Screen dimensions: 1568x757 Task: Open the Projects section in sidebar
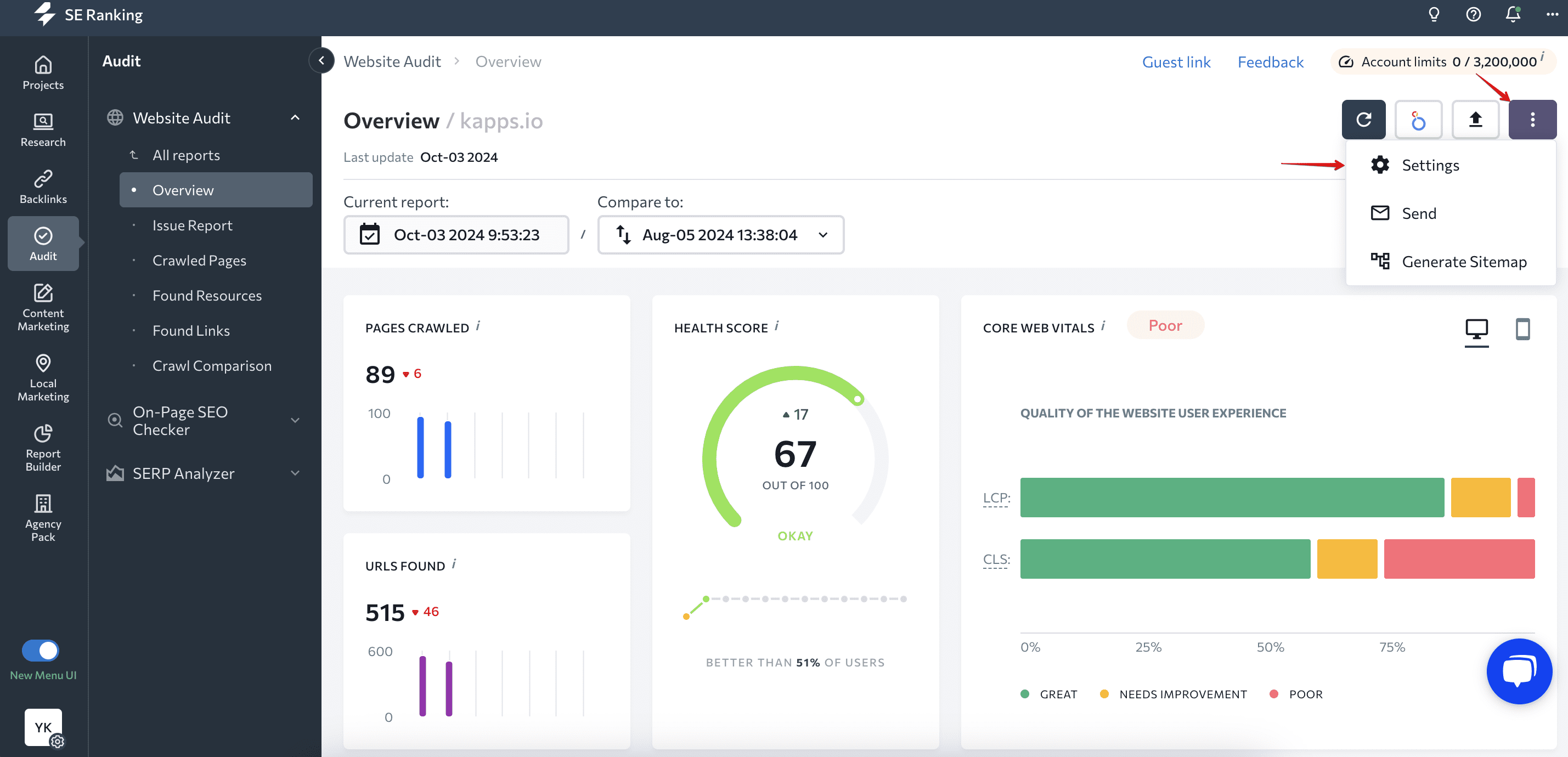click(43, 72)
